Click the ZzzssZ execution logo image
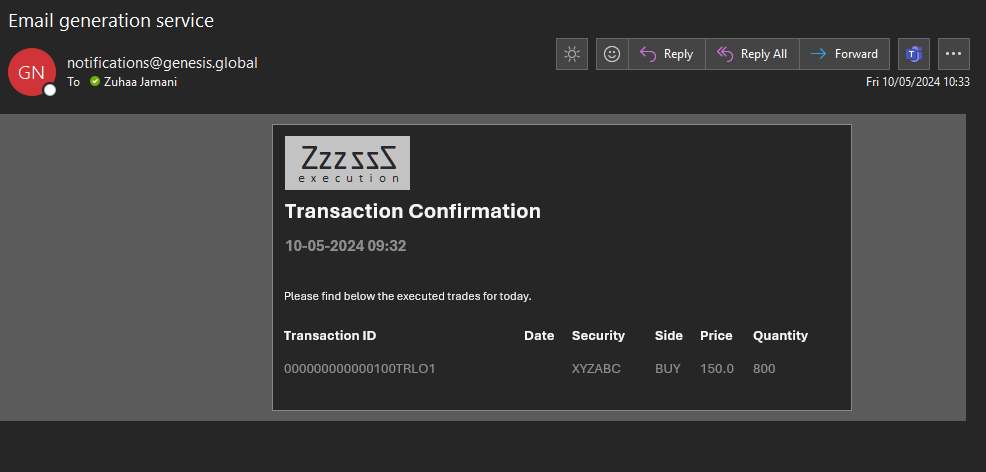986x472 pixels. (347, 163)
